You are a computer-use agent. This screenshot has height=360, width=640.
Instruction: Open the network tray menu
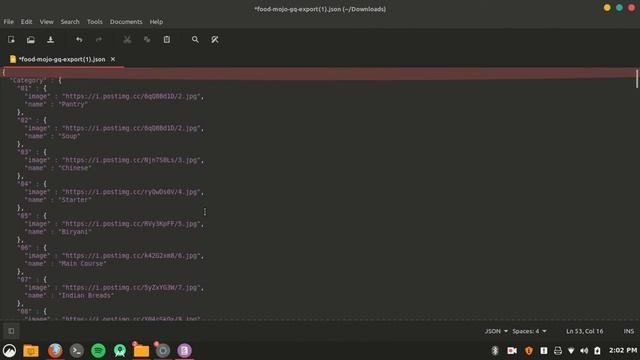tap(571, 351)
